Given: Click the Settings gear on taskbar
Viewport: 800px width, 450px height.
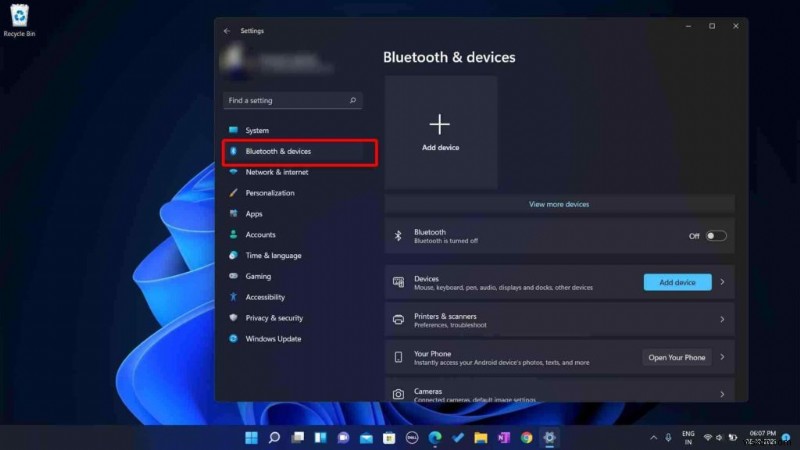Looking at the screenshot, I should 549,437.
